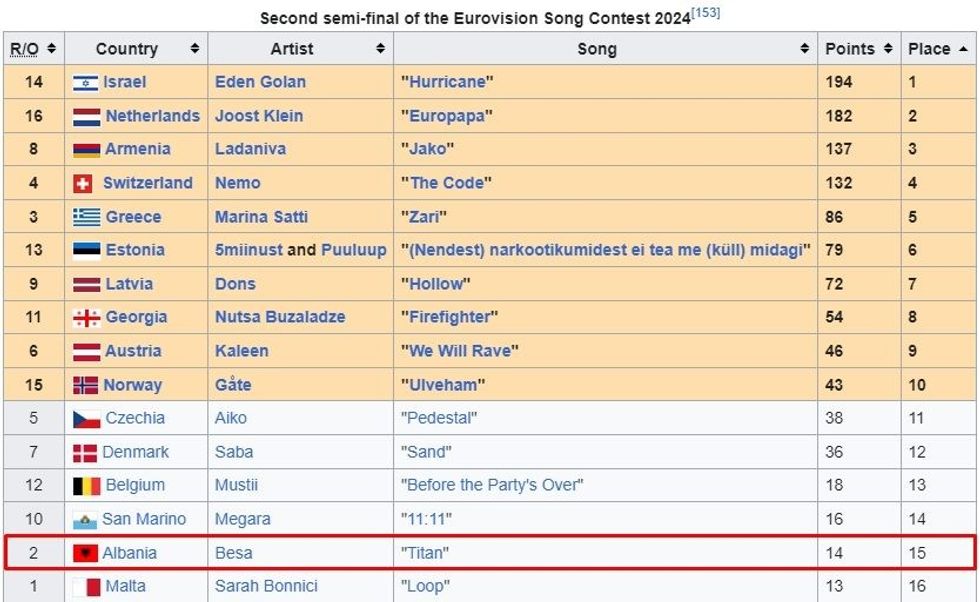Click the Switzerland flag icon
Image resolution: width=980 pixels, height=602 pixels.
[x=84, y=183]
